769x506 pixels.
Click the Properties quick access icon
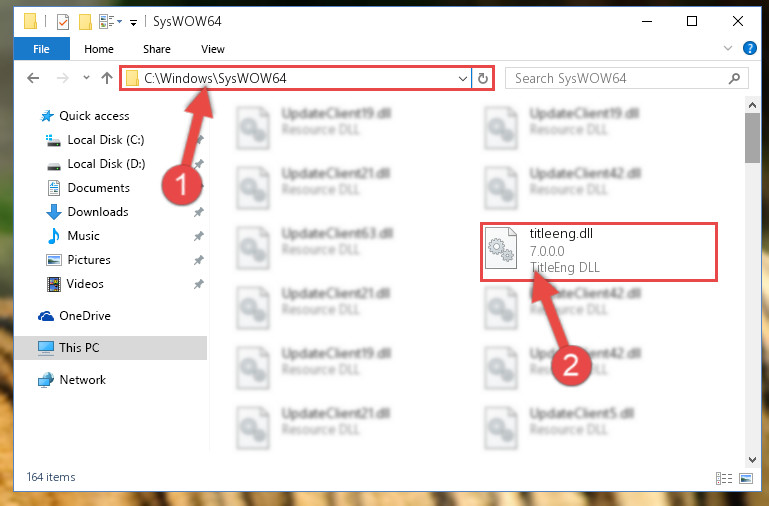click(63, 22)
